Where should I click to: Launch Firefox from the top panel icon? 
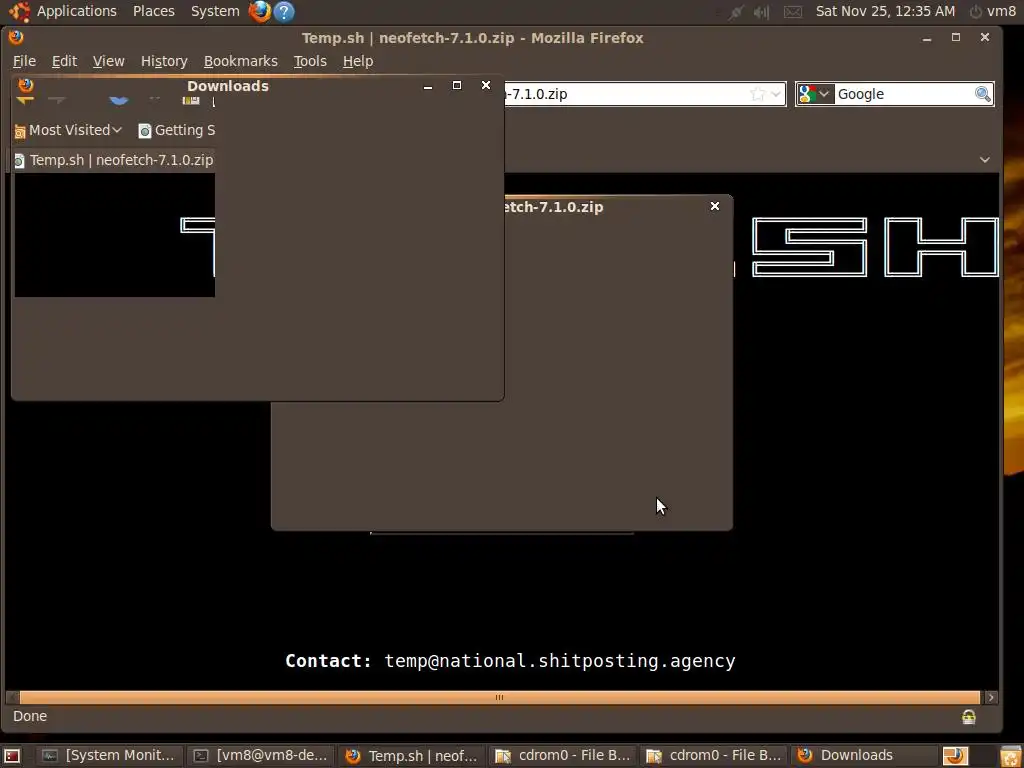point(259,11)
